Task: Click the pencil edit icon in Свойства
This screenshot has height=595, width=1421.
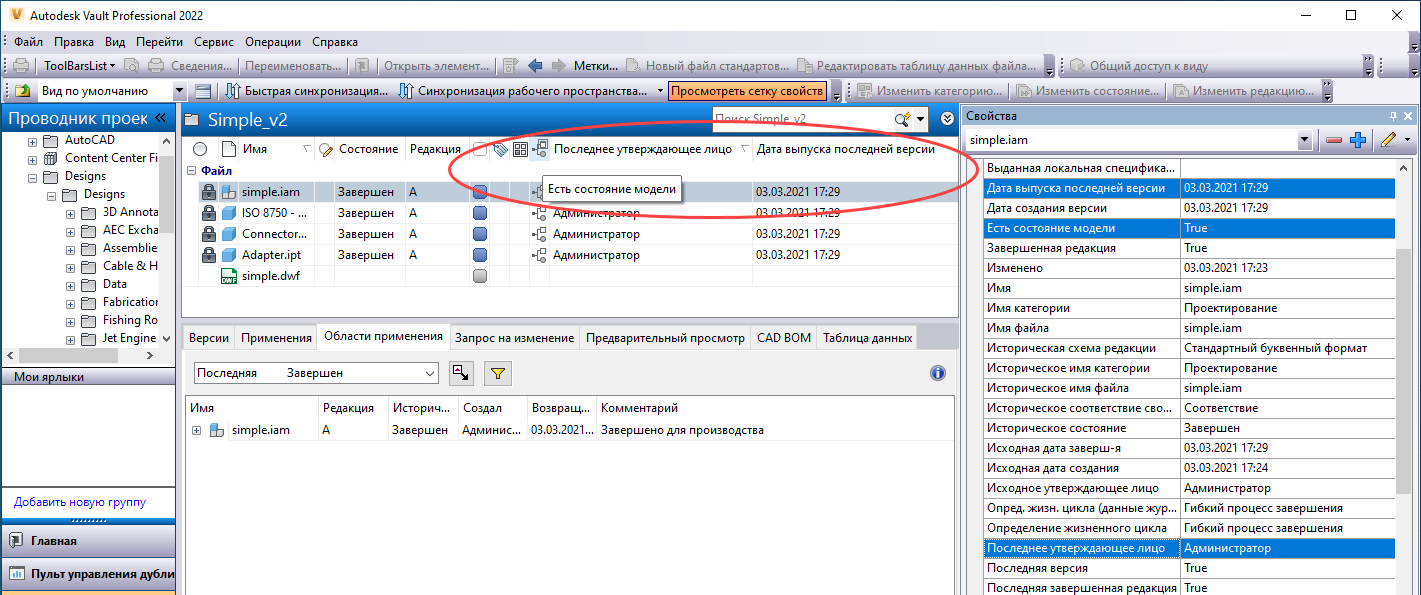Action: click(1388, 140)
